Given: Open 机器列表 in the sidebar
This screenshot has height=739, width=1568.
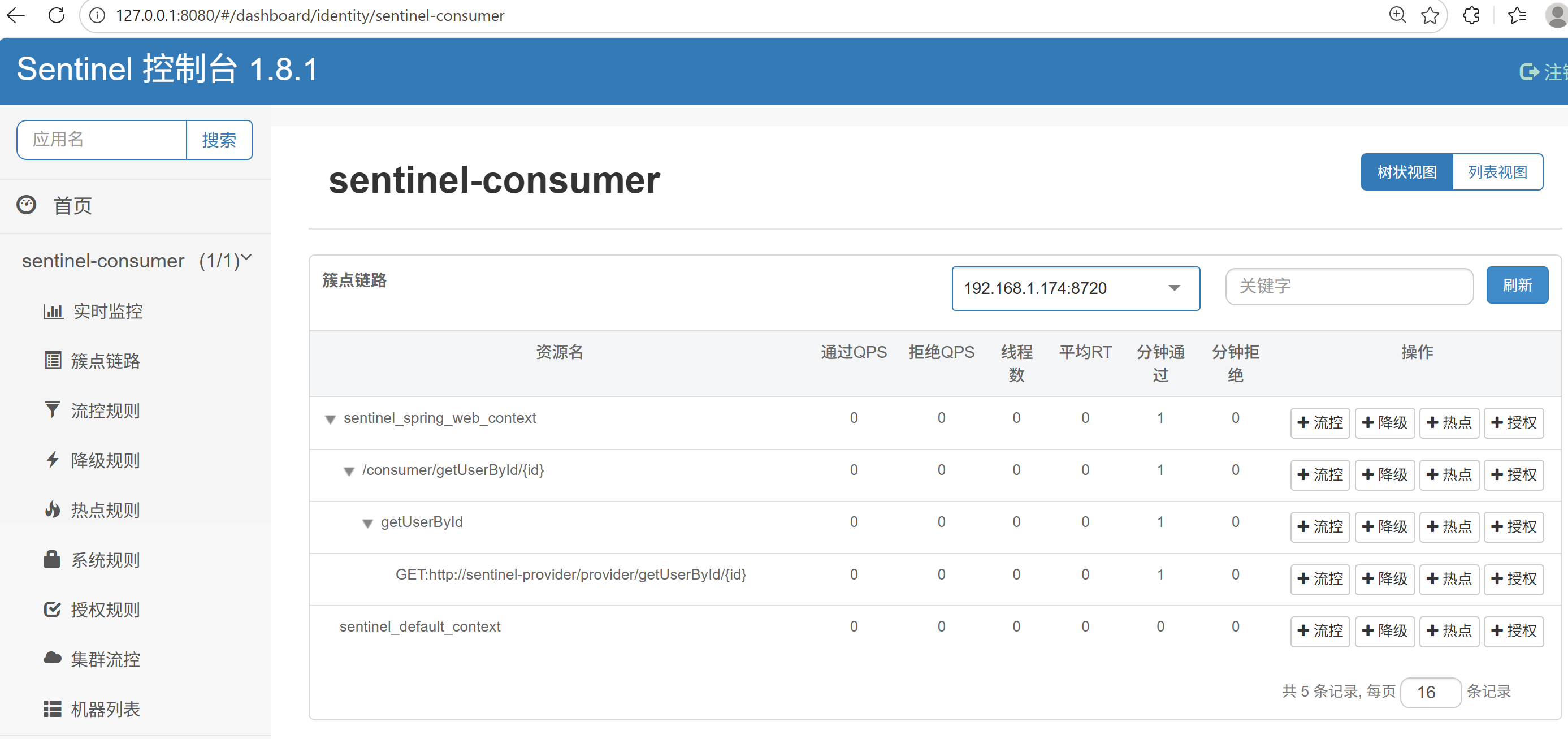Looking at the screenshot, I should click(x=105, y=708).
